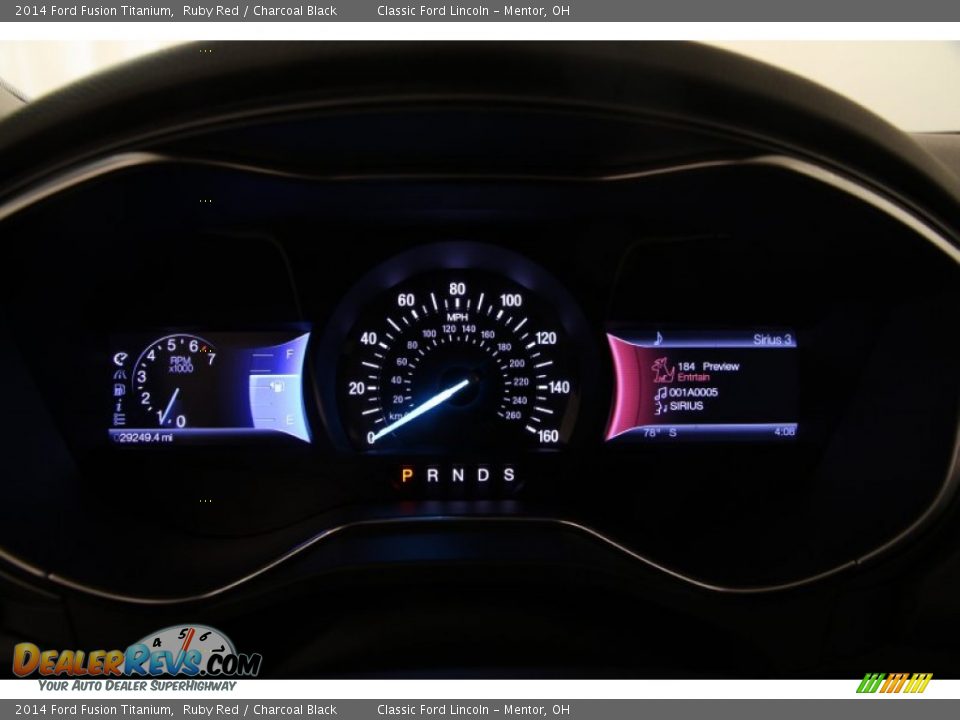
Task: Select the info icon on the left gauge panel
Action: pyautogui.click(x=118, y=406)
